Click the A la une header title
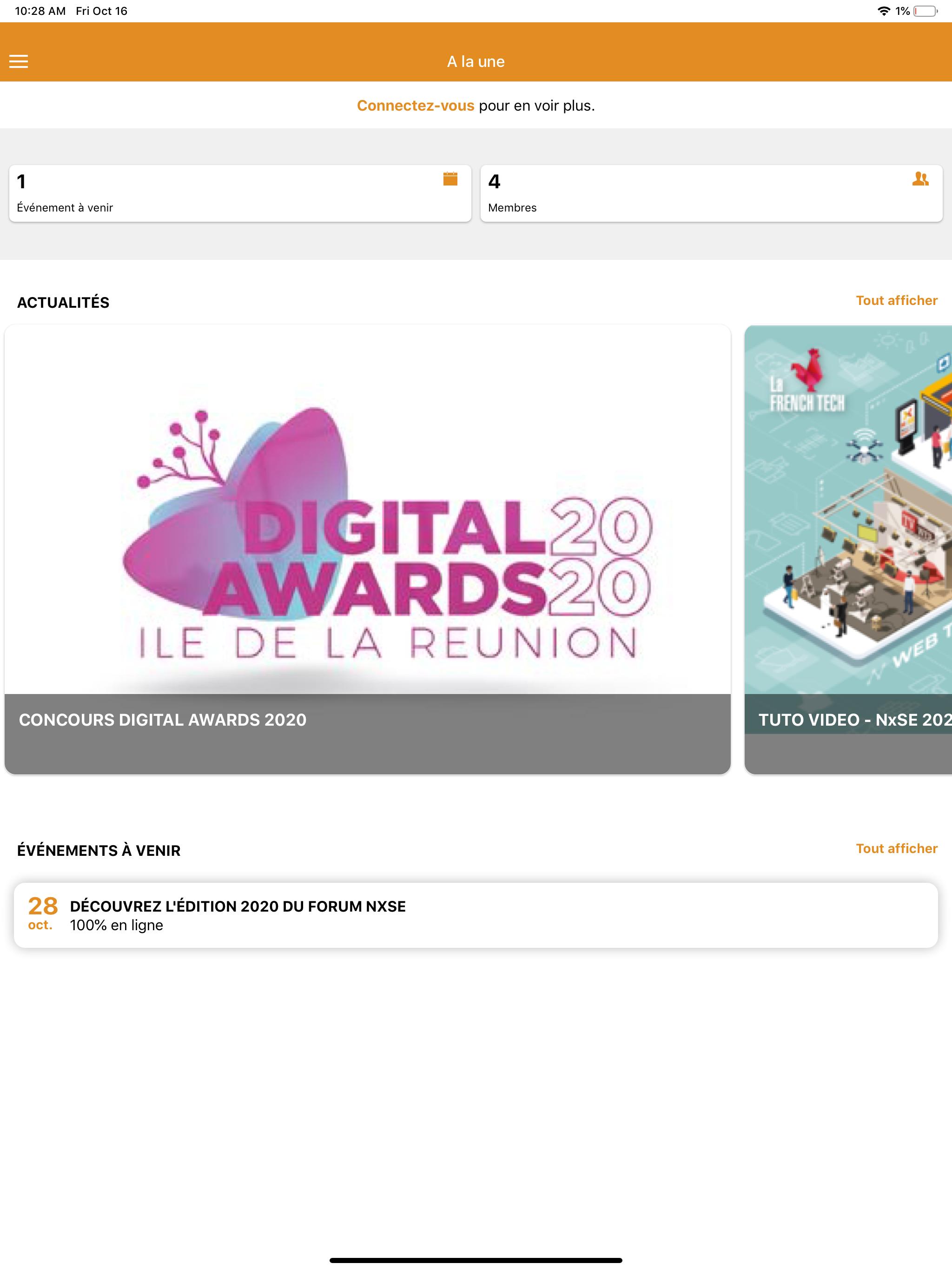 pyautogui.click(x=476, y=61)
